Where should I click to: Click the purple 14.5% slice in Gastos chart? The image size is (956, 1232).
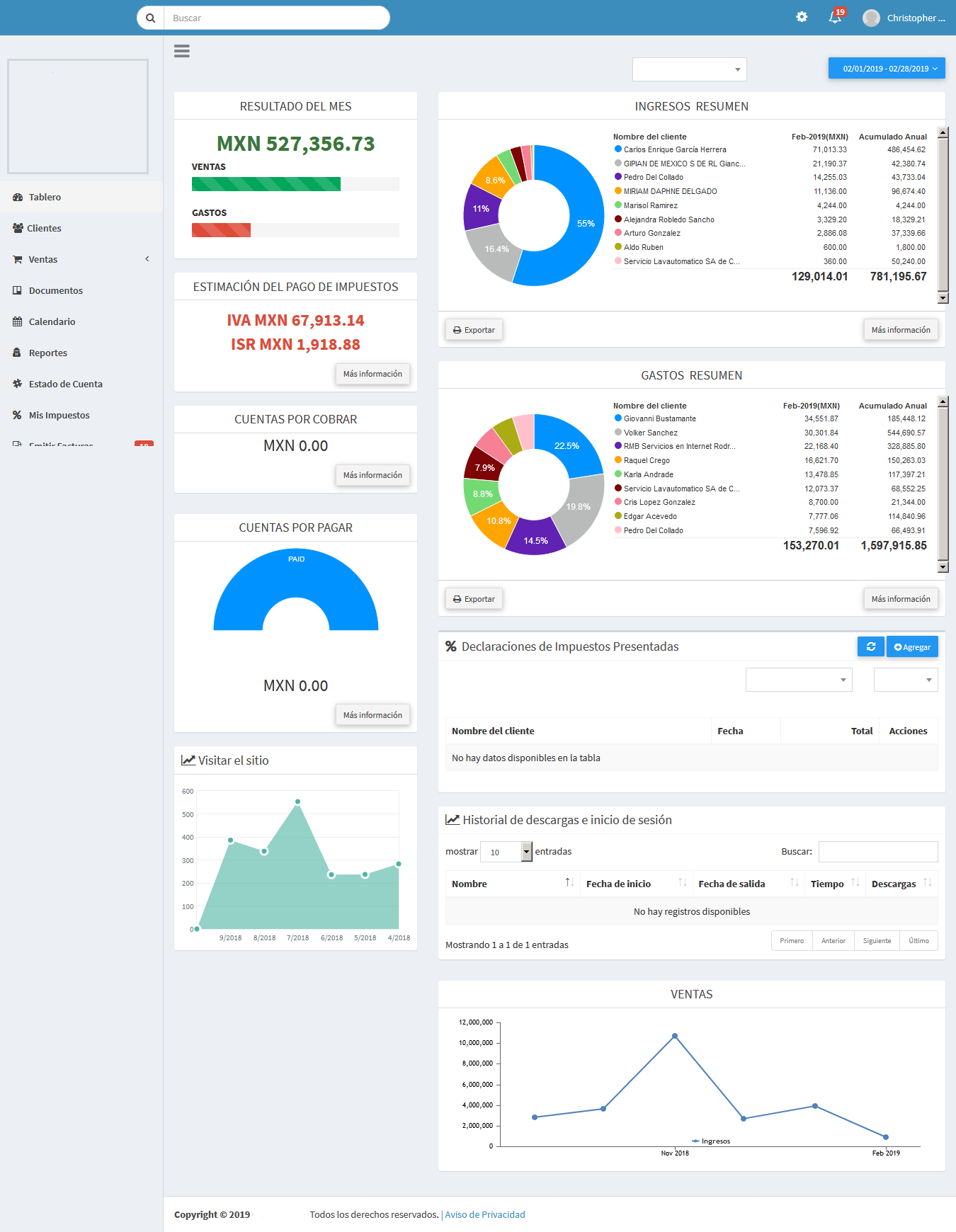tap(536, 540)
